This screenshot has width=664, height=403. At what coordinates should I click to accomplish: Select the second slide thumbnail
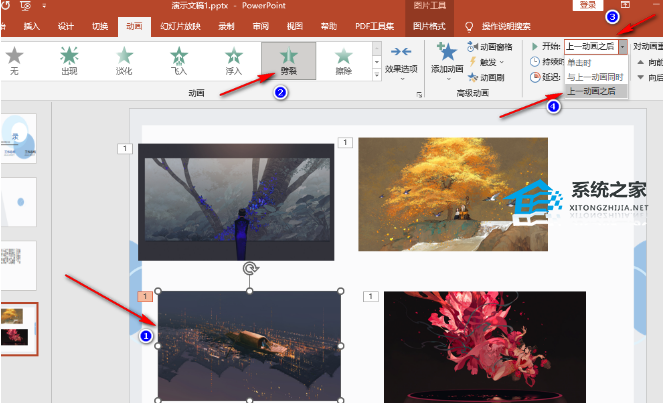click(x=19, y=202)
